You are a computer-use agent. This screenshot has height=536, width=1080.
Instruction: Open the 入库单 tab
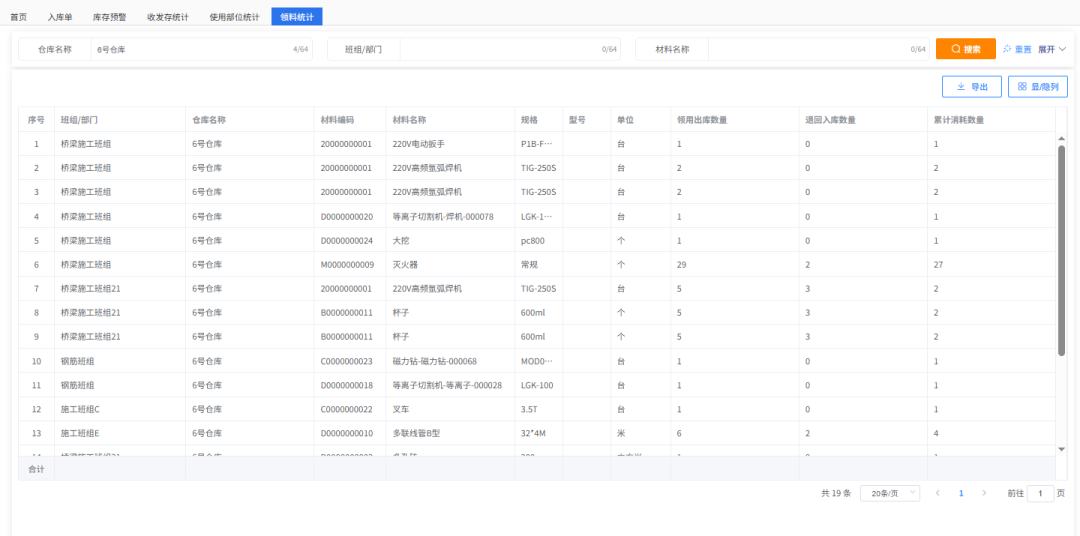point(60,17)
